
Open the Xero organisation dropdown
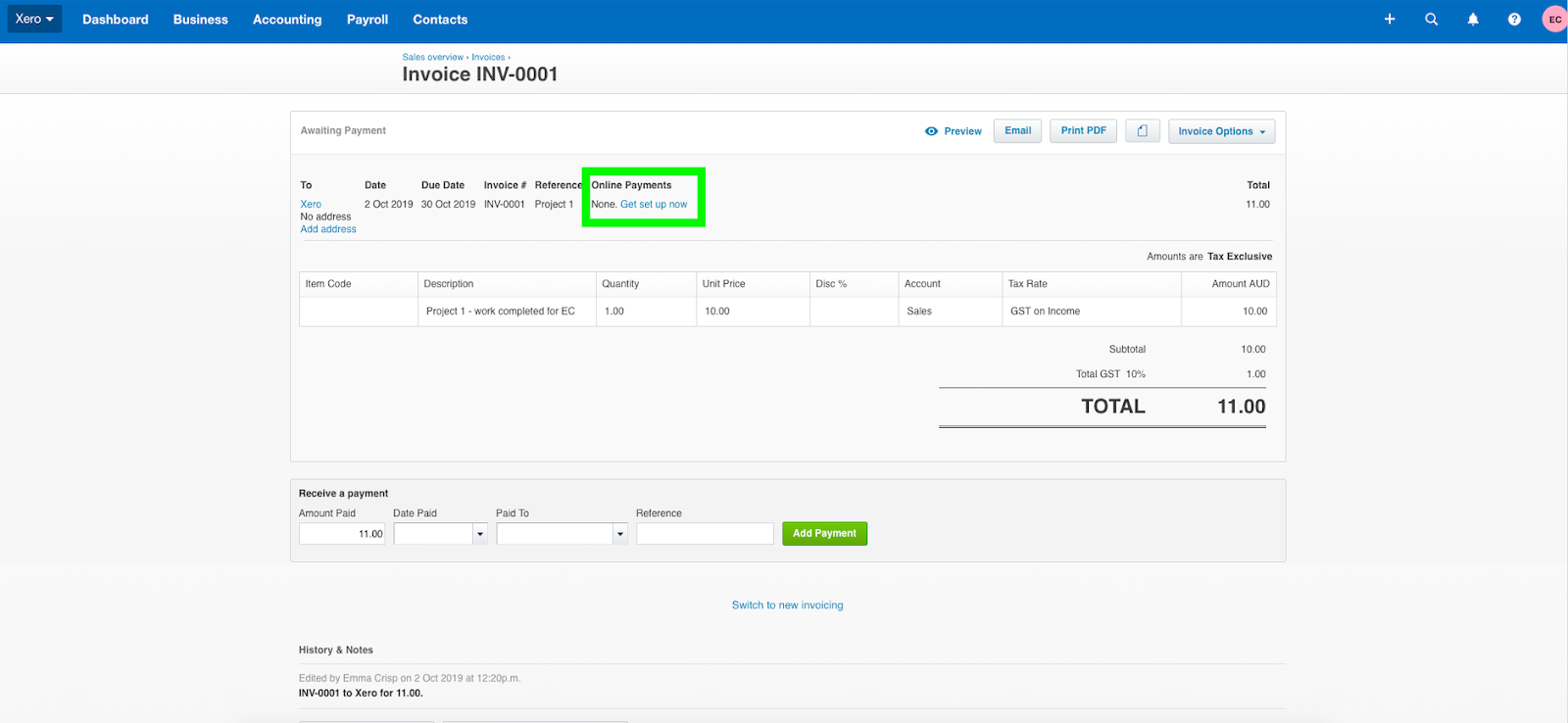[x=34, y=19]
